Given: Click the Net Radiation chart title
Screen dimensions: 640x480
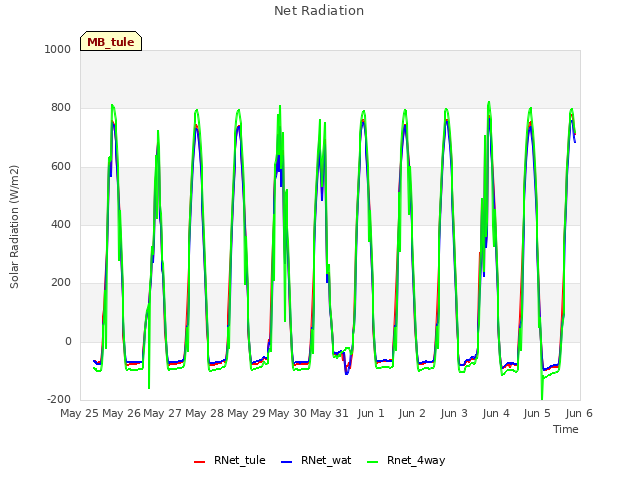Looking at the screenshot, I should coord(319,11).
